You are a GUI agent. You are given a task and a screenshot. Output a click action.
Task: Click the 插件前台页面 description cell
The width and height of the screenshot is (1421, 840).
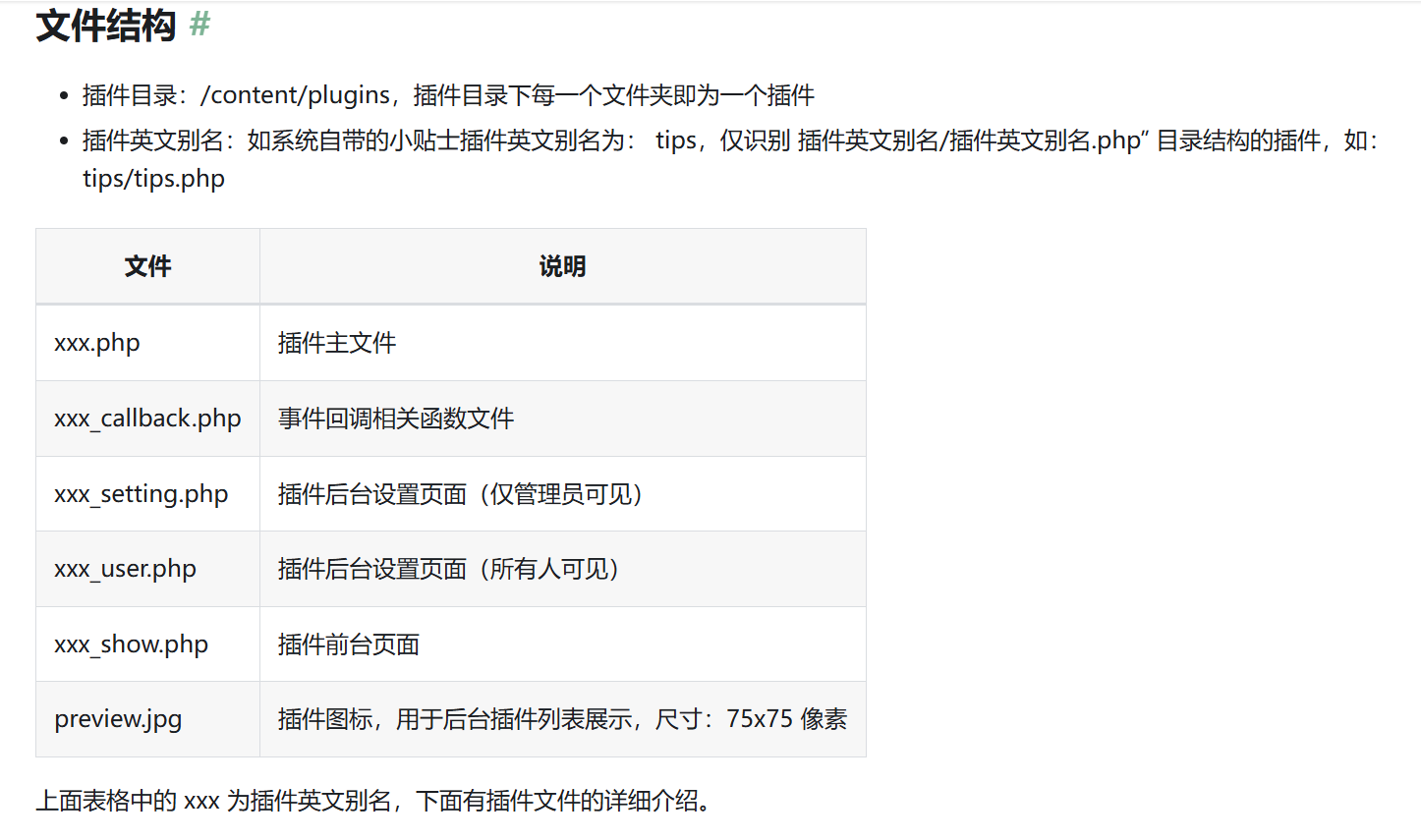[349, 644]
